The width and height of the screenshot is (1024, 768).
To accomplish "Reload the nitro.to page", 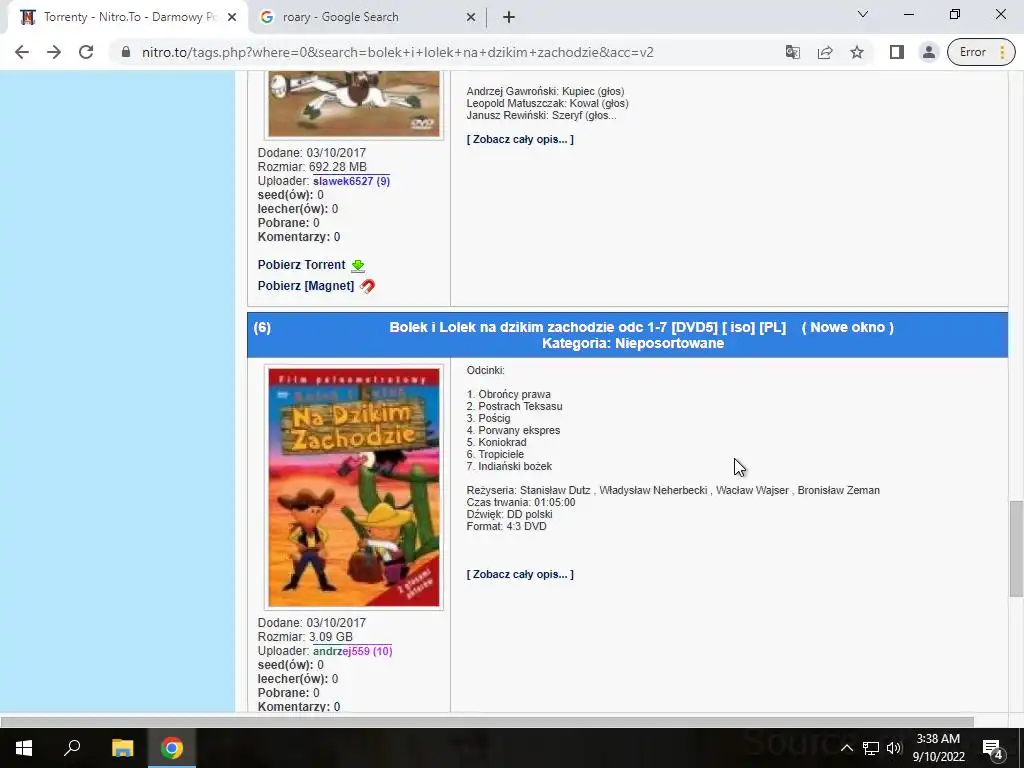I will click(x=86, y=52).
